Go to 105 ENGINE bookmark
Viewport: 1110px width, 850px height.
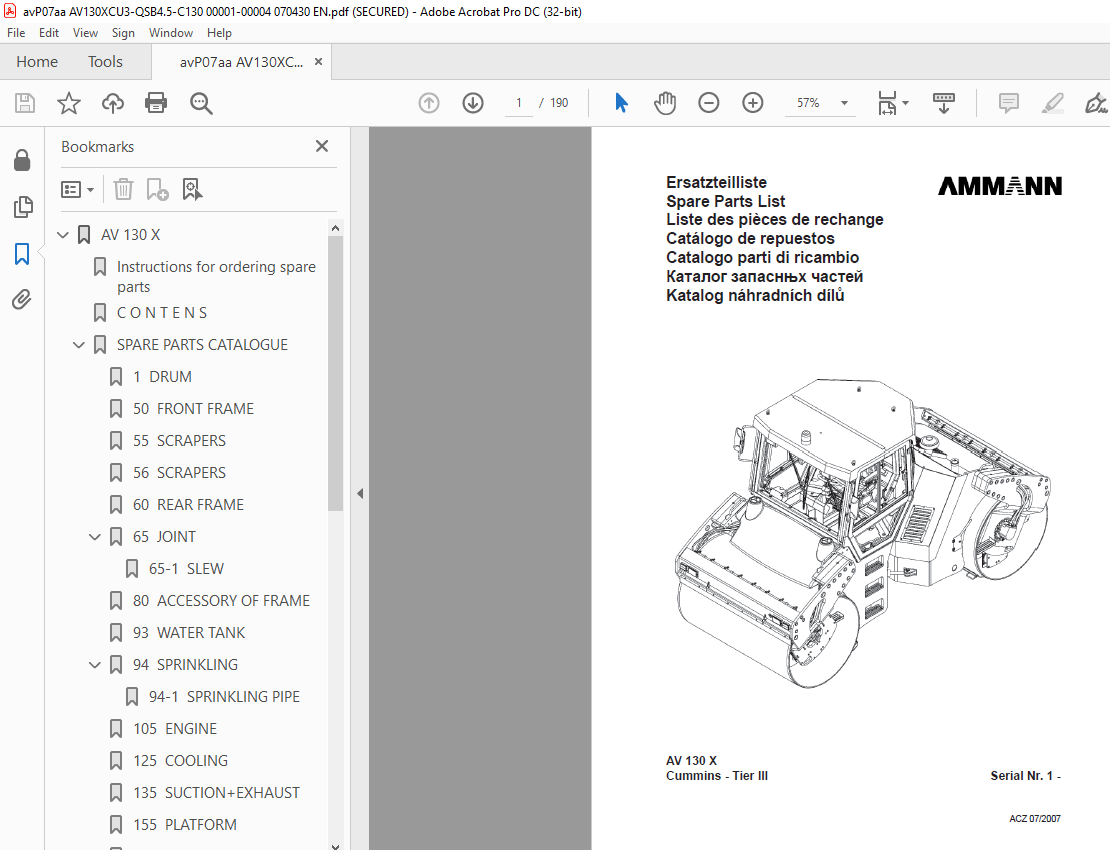pyautogui.click(x=175, y=729)
